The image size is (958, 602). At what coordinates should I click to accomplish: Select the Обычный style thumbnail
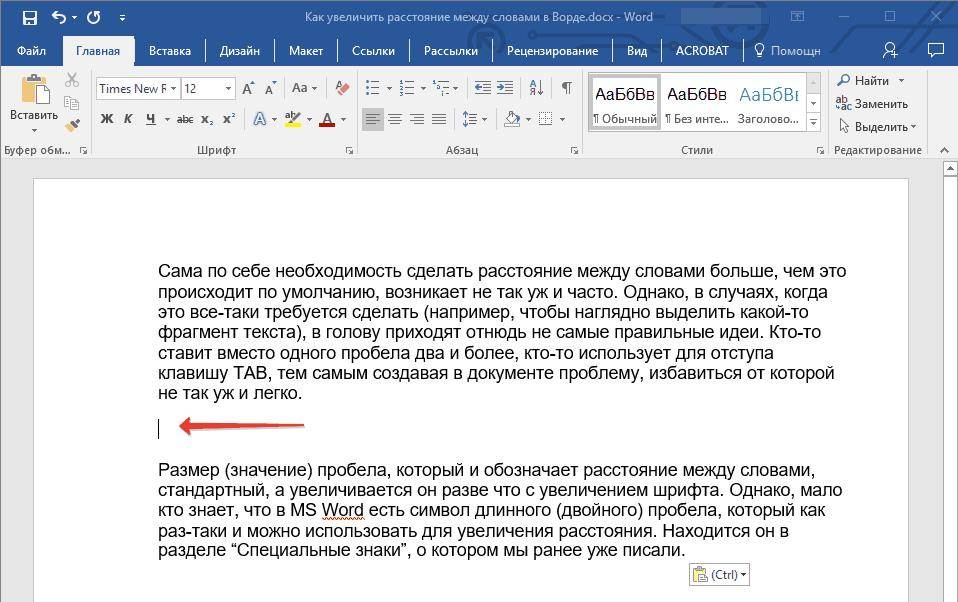pos(625,102)
